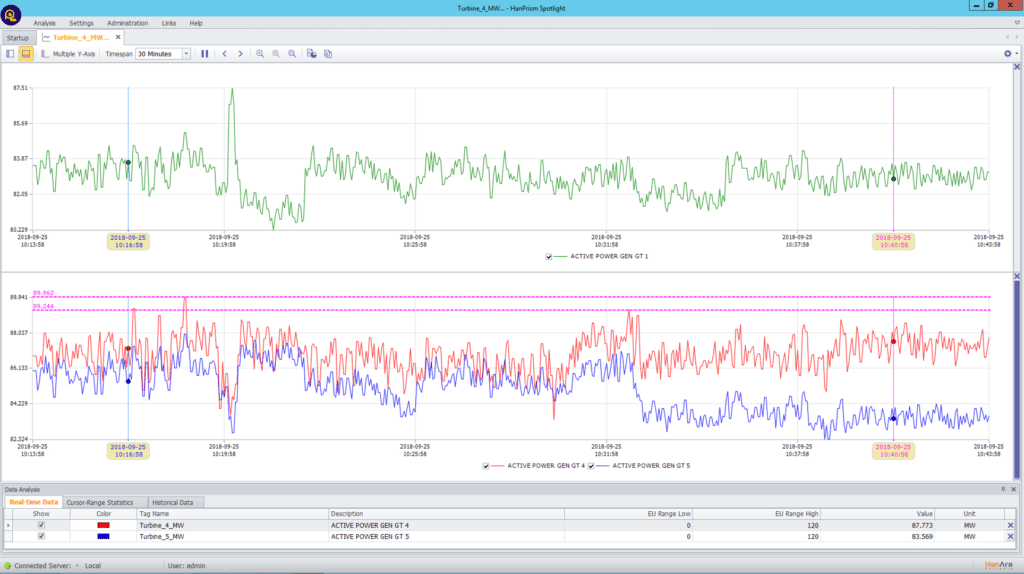Viewport: 1024px width, 574px height.
Task: Open the chart settings gear icon
Action: pos(1008,54)
